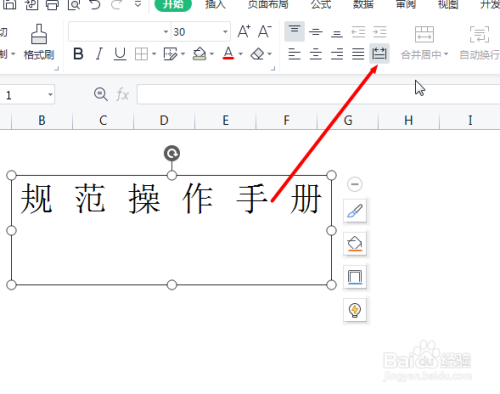Click the shape outline icon
The image size is (500, 394).
pyautogui.click(x=355, y=277)
